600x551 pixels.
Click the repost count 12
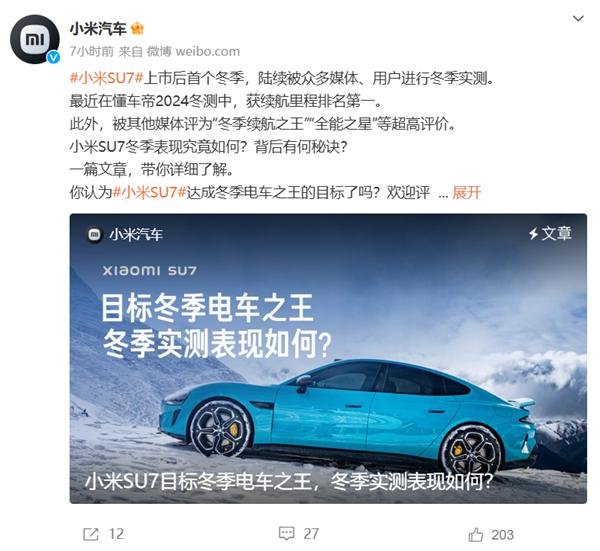(x=116, y=534)
